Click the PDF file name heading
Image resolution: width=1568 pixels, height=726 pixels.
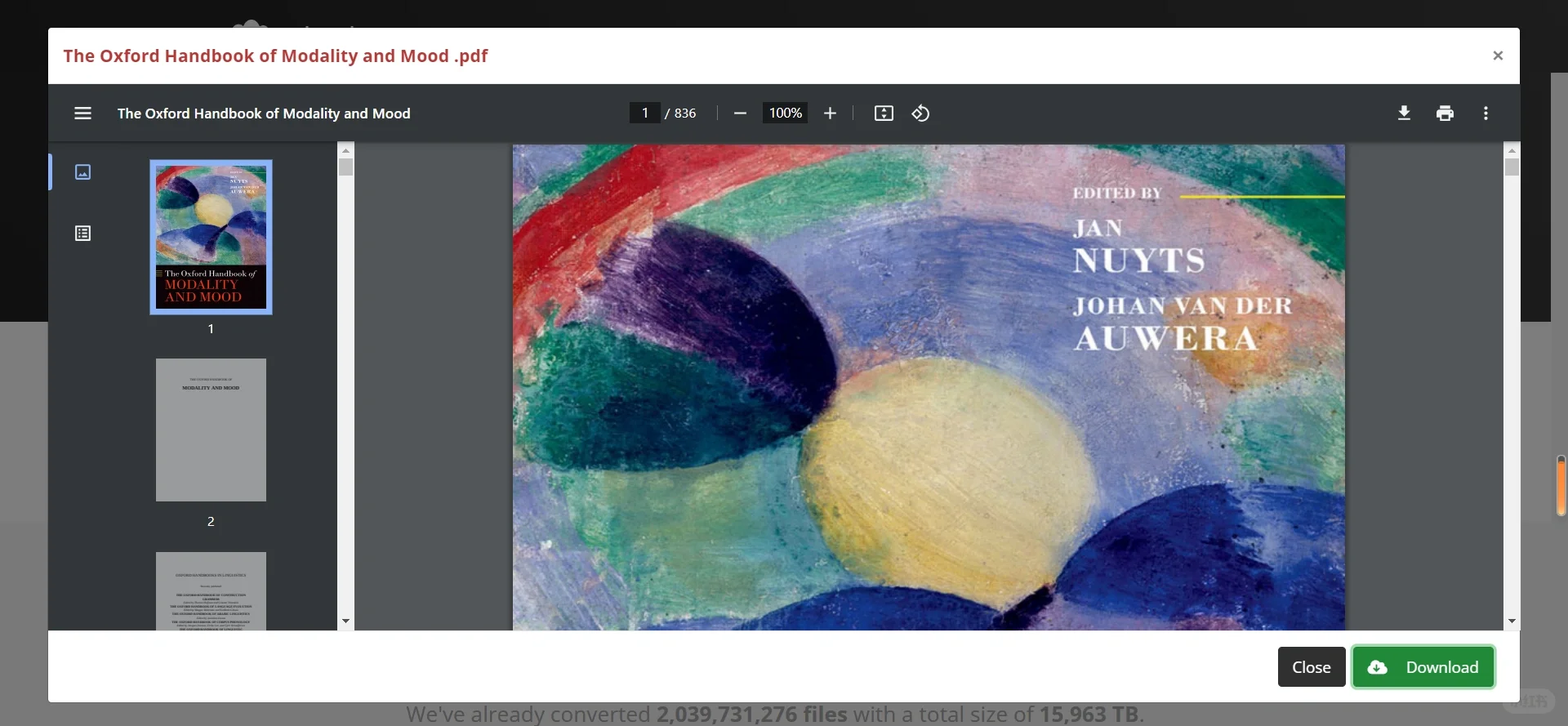click(x=275, y=56)
